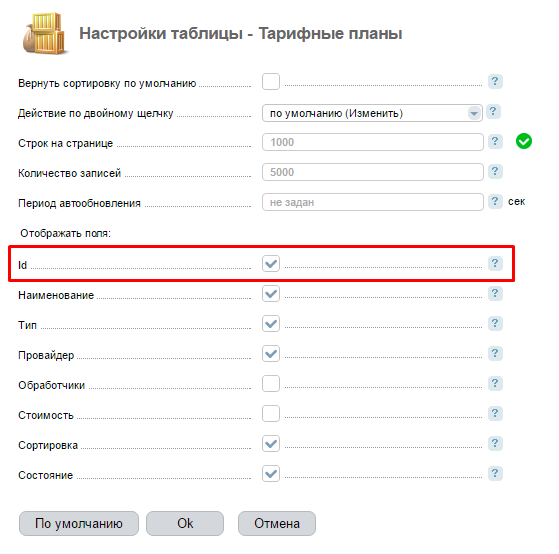Enable the Обработчики column checkbox
This screenshot has width=559, height=554.
[271, 384]
